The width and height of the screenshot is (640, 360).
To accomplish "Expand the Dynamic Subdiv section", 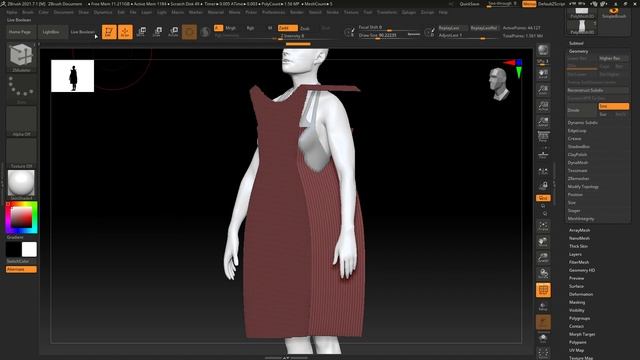I will 582,122.
